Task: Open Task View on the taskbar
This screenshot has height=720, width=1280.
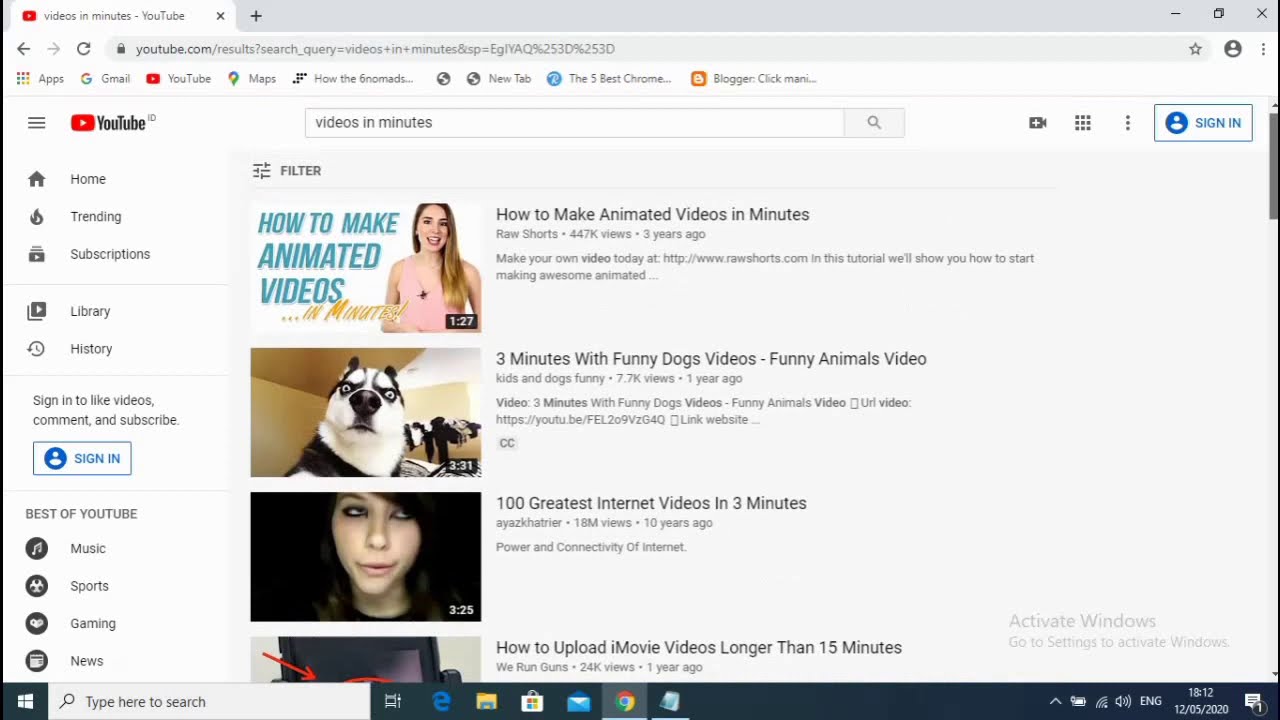Action: click(393, 702)
